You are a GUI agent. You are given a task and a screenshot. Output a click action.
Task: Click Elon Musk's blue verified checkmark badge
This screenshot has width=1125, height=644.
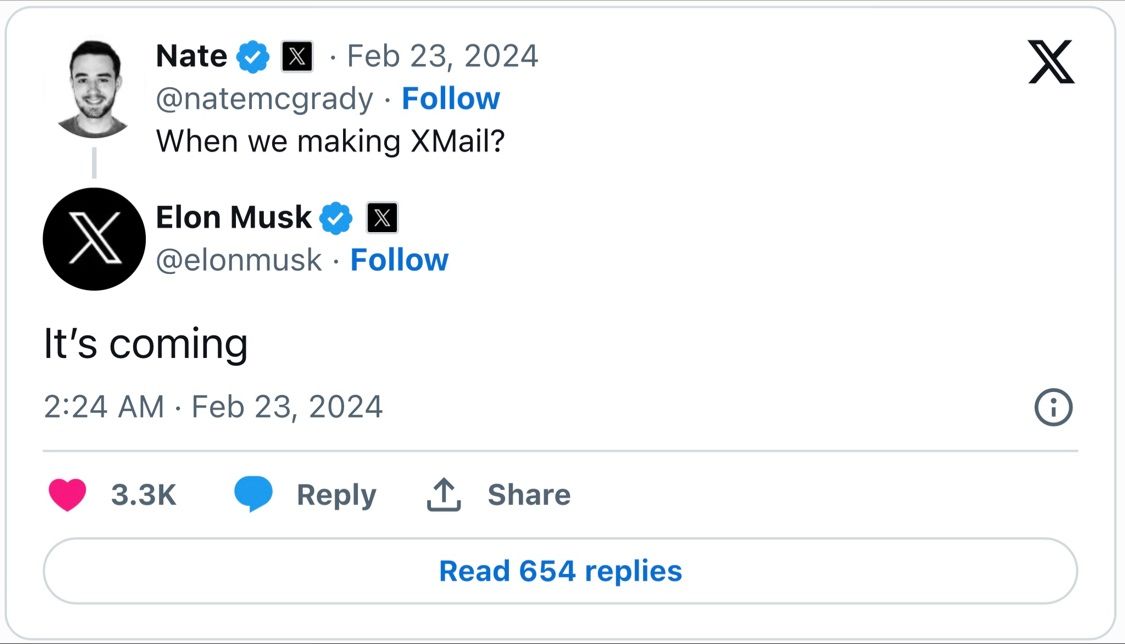[x=336, y=217]
